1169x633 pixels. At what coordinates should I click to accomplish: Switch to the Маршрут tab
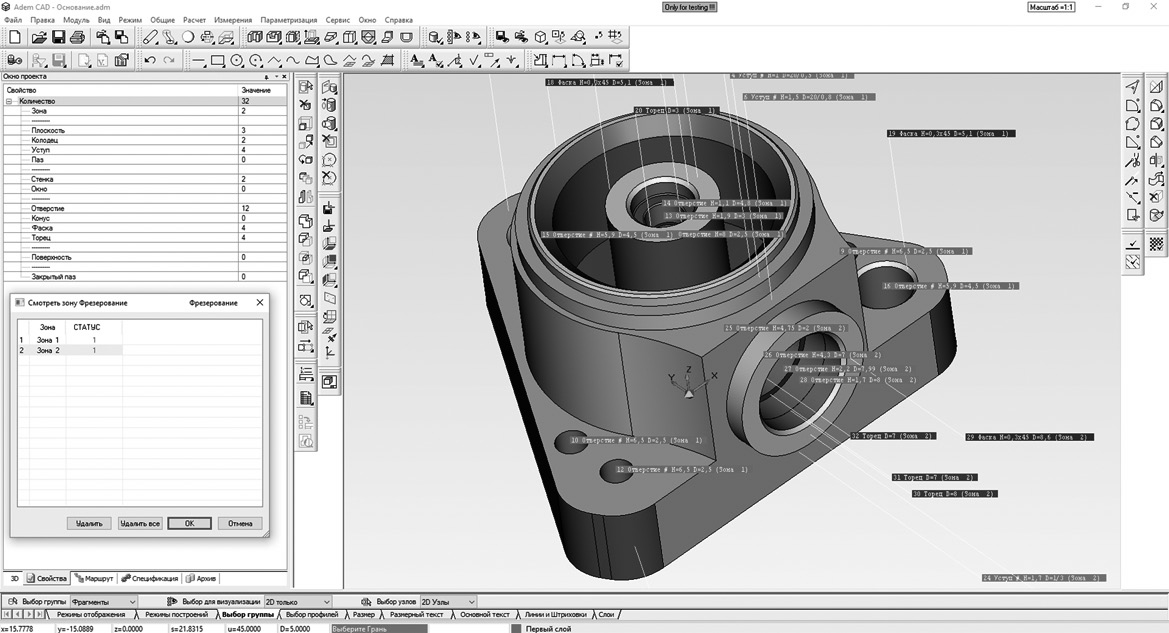(94, 578)
